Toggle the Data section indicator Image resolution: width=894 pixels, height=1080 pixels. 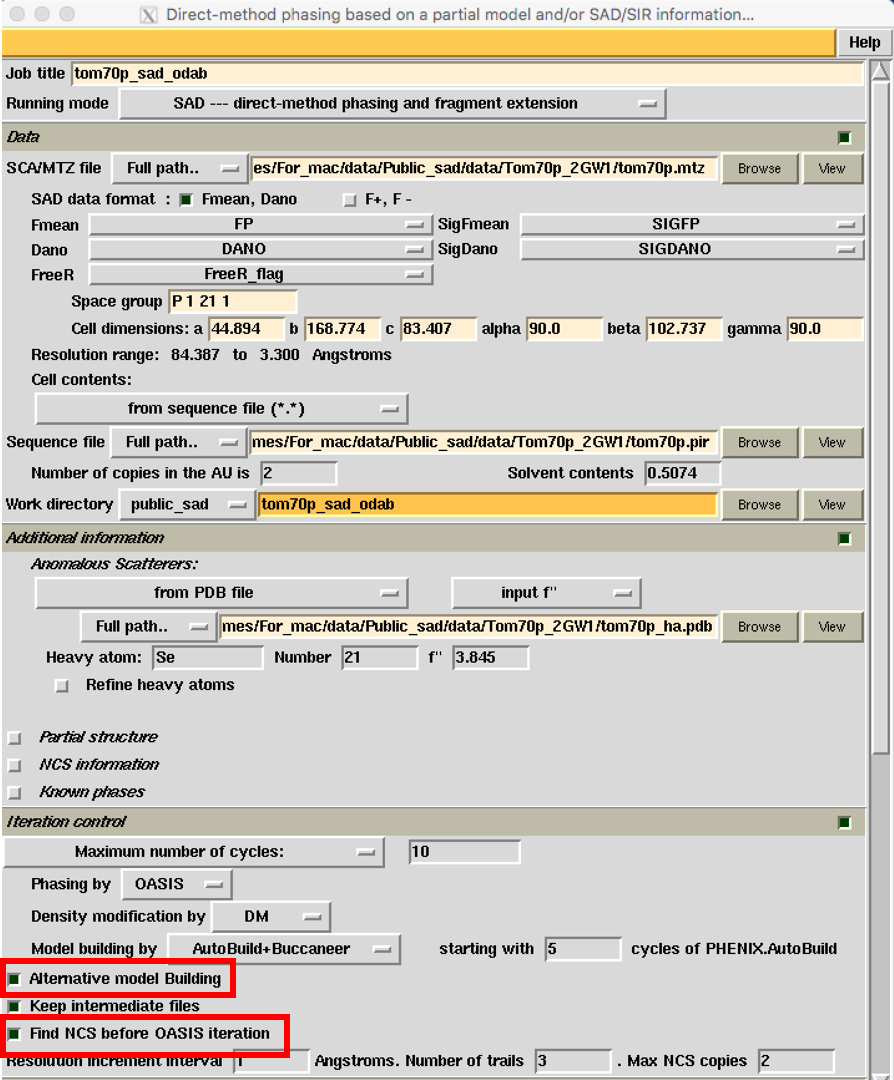(x=845, y=137)
